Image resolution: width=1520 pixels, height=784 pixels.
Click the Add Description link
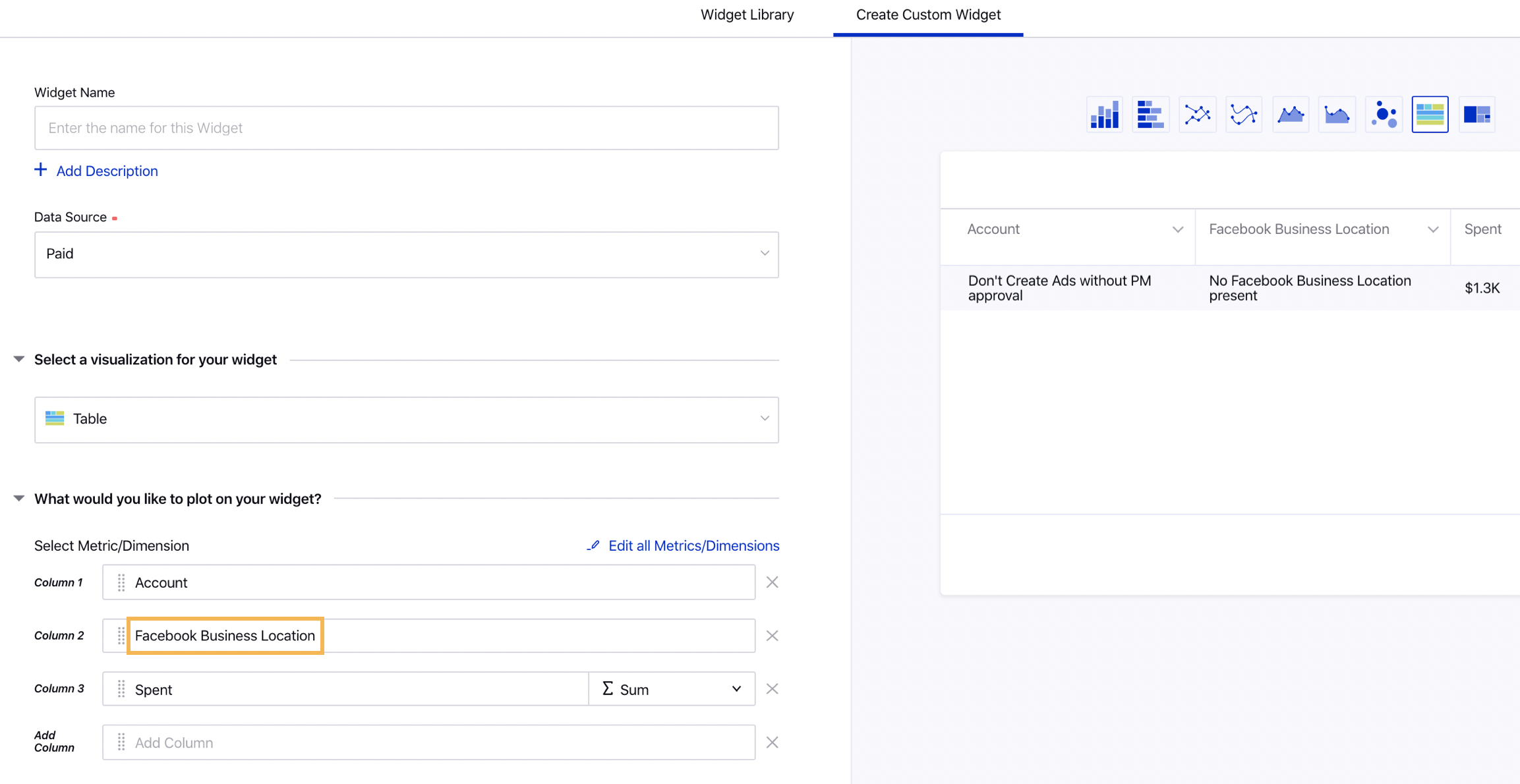coord(107,171)
